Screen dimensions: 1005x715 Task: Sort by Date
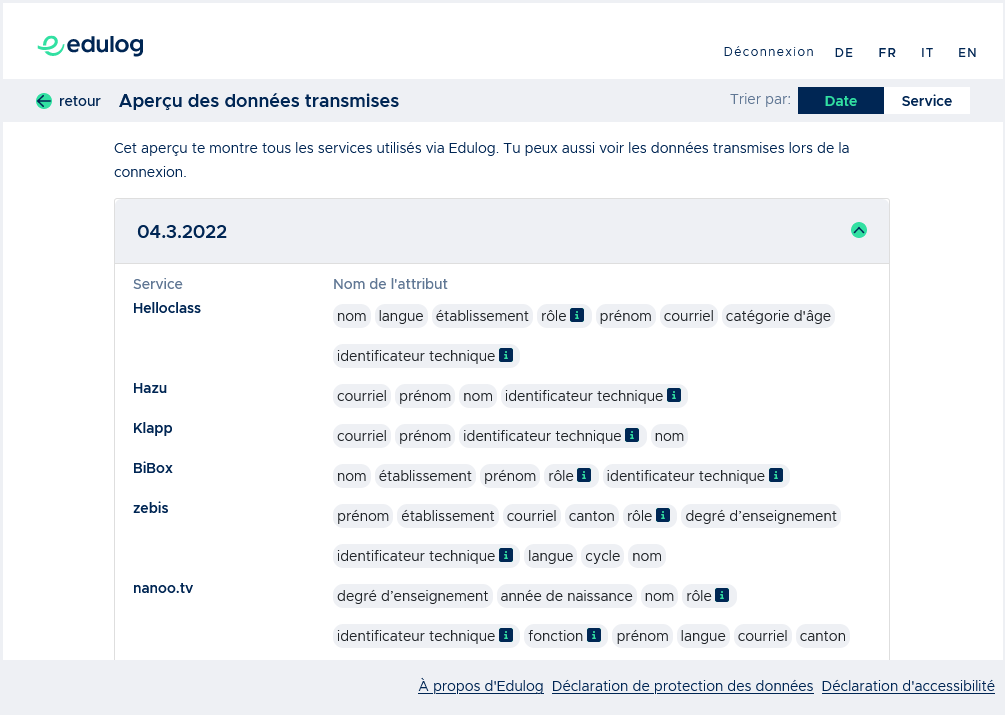pos(841,101)
